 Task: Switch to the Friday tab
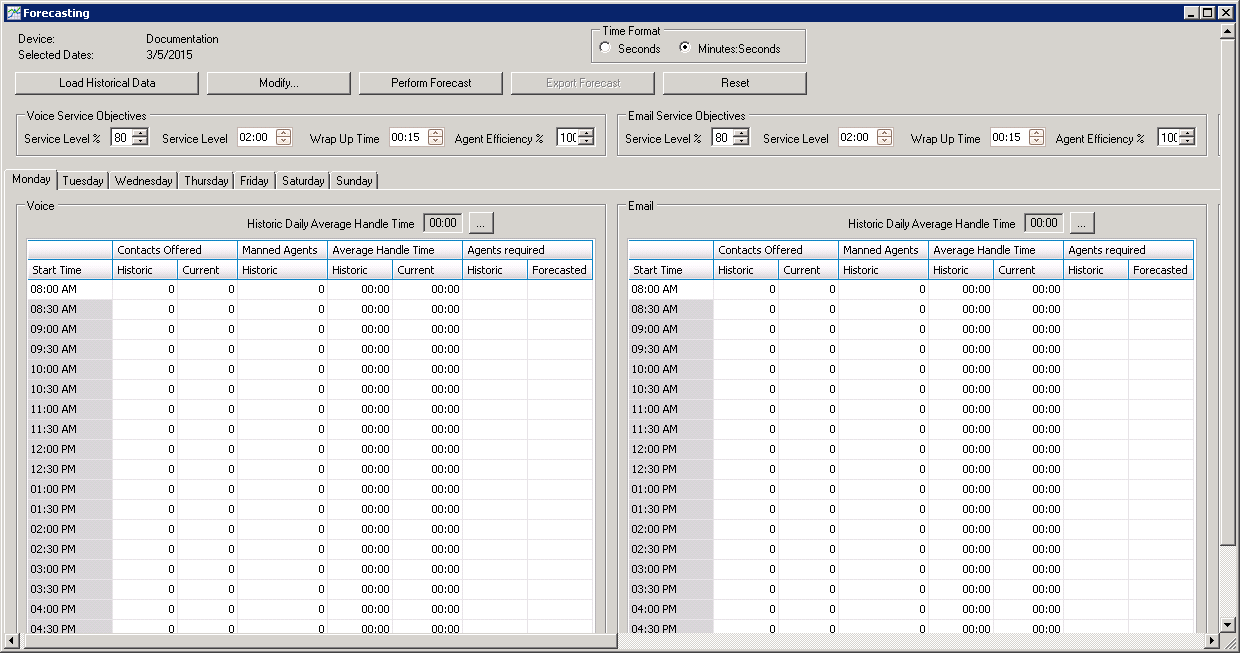pos(254,181)
